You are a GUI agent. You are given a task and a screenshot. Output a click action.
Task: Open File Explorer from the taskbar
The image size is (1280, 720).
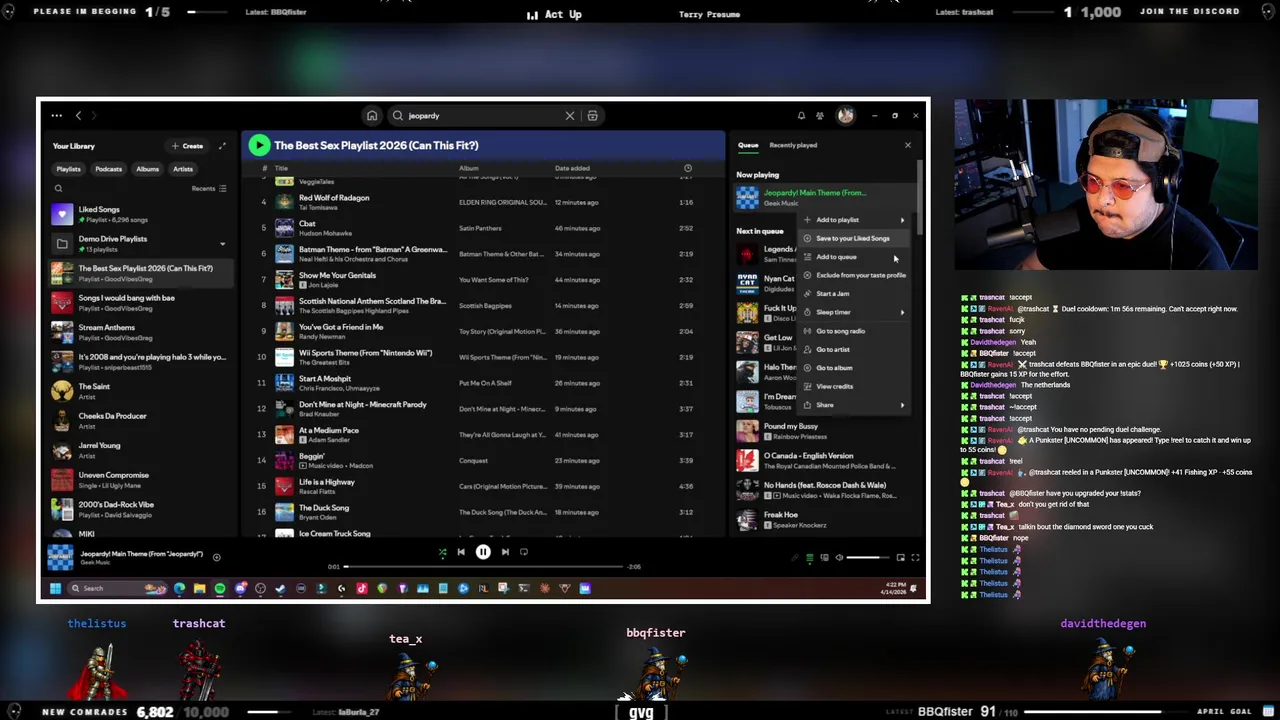point(199,589)
